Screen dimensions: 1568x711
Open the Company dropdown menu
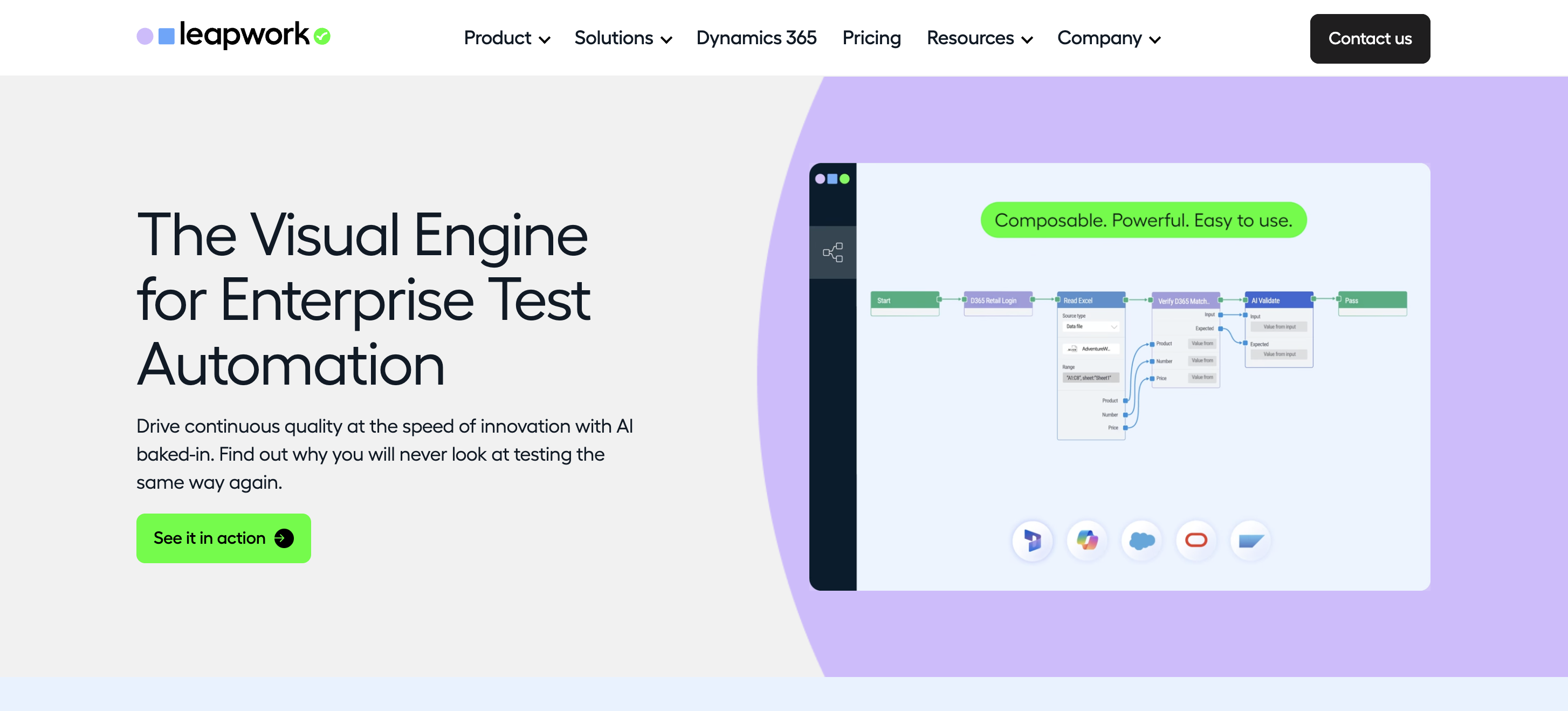click(1109, 38)
